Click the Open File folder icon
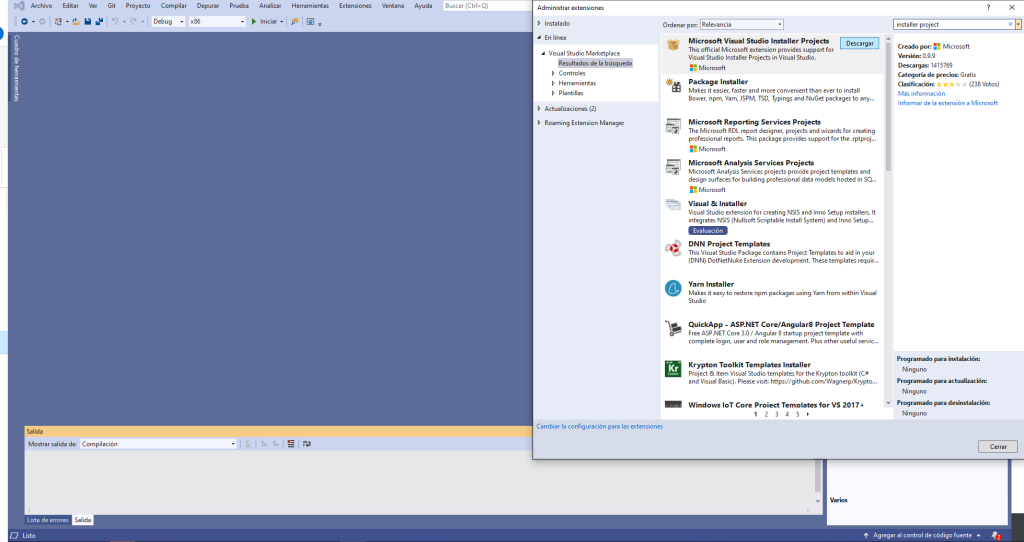Viewport: 1024px width, 542px height. pos(76,22)
